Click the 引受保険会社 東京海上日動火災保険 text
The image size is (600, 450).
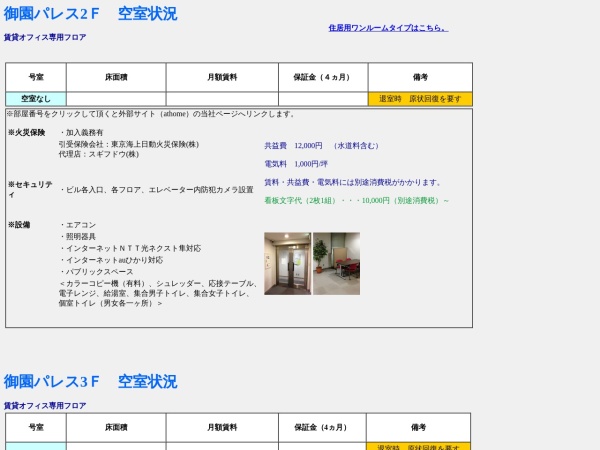coord(129,145)
